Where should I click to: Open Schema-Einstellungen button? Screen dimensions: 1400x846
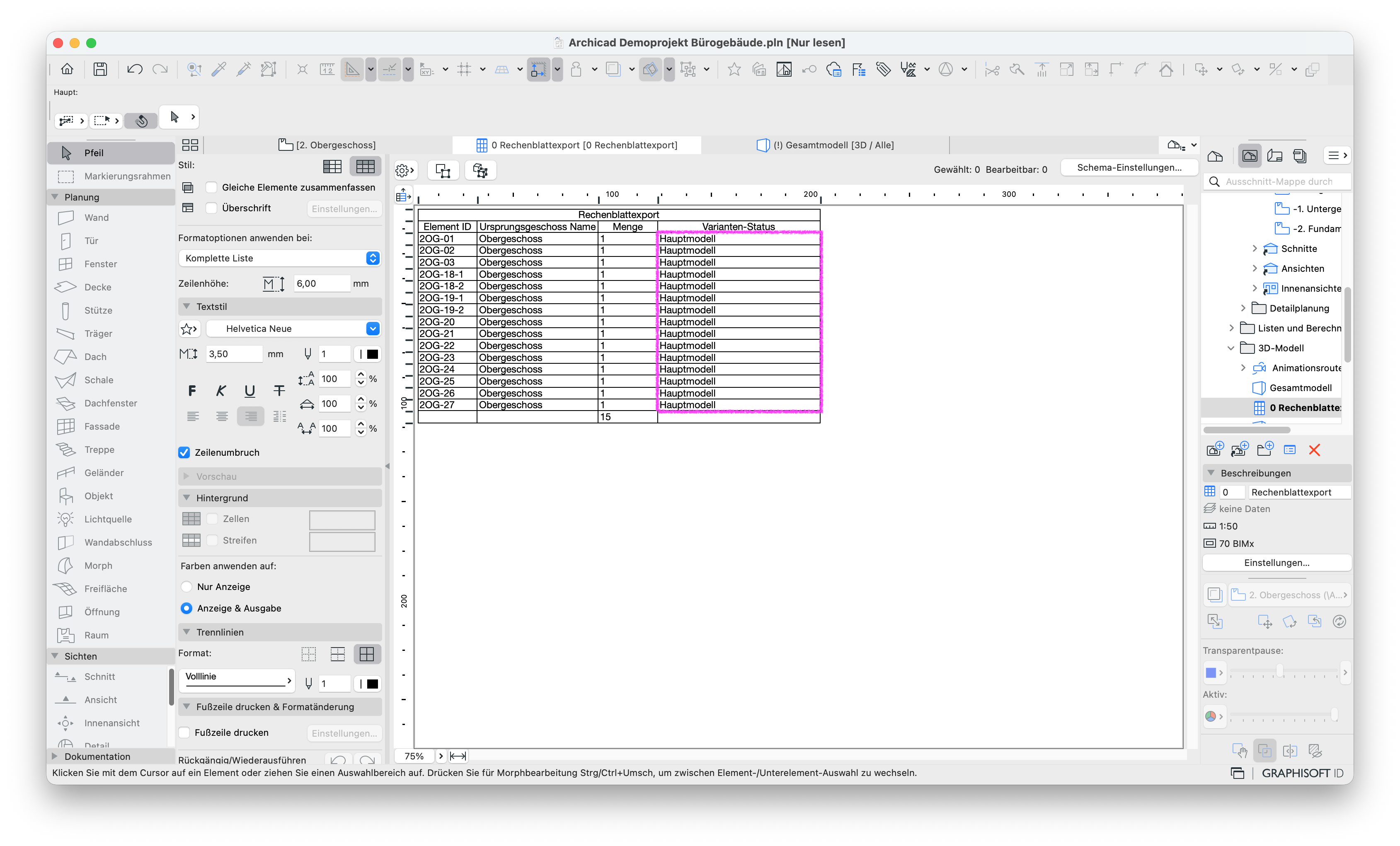click(1129, 168)
